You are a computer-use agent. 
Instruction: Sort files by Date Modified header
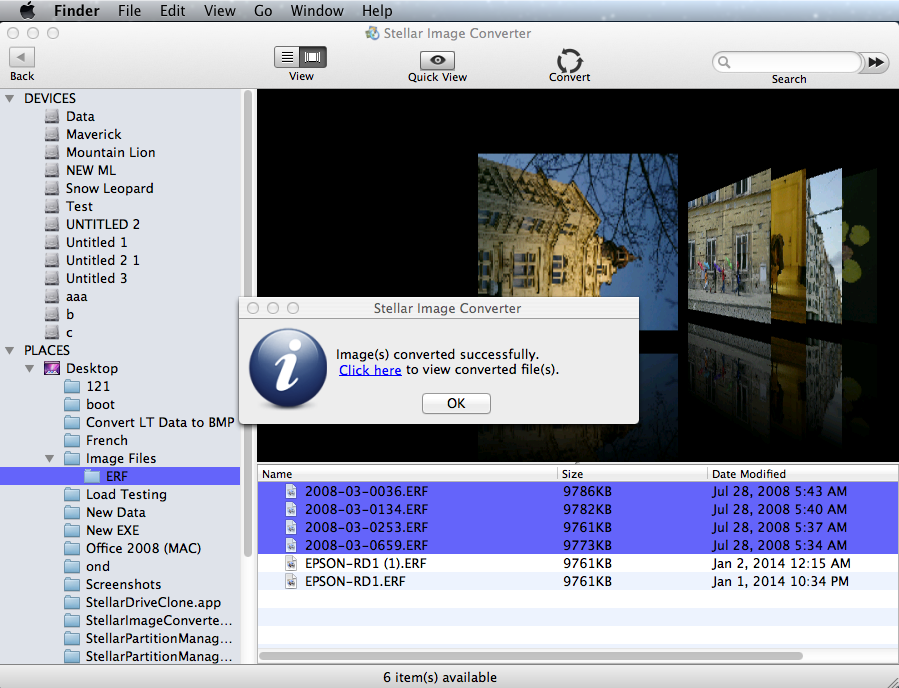click(x=803, y=474)
